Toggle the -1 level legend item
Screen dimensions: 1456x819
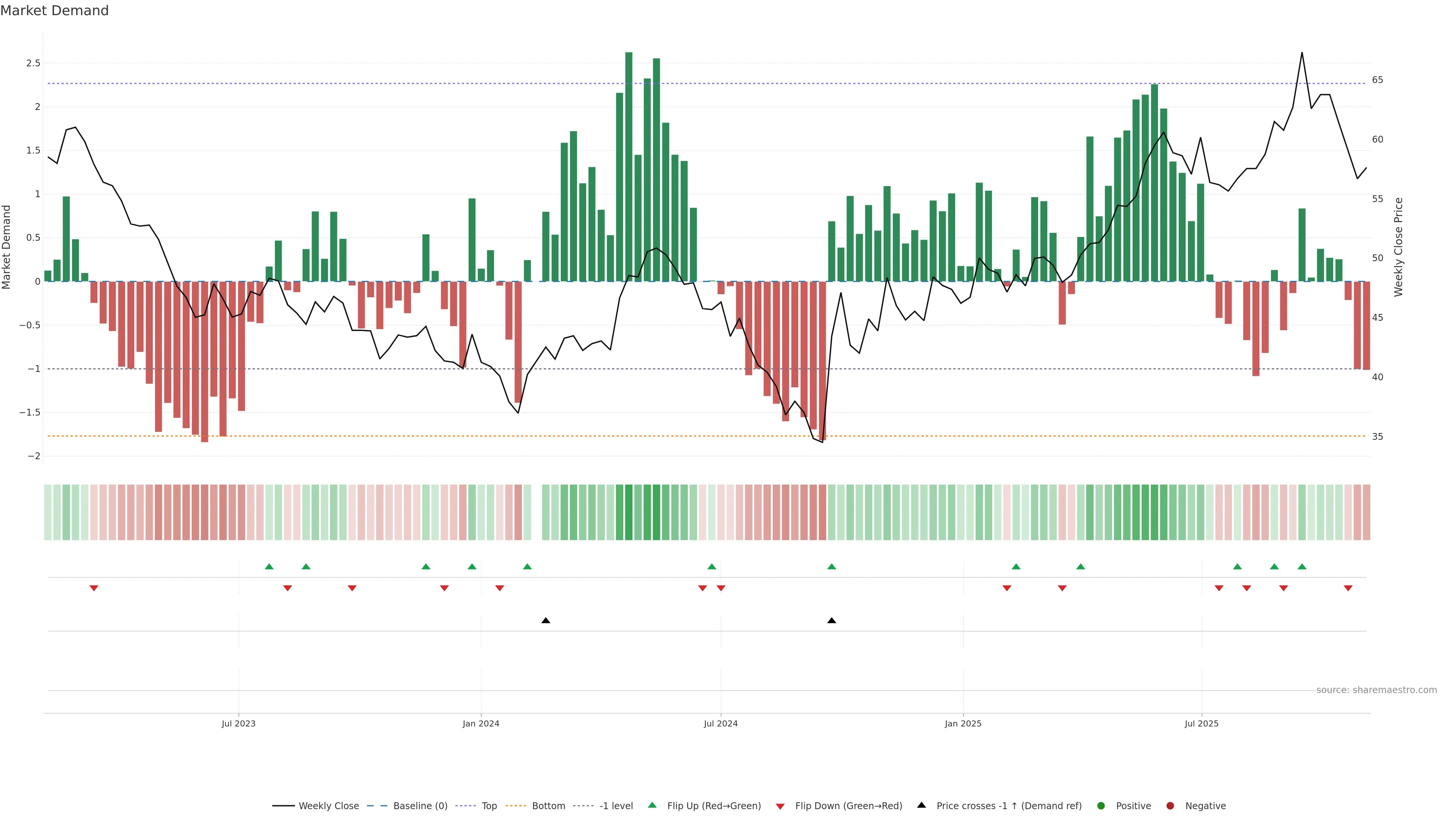pos(615,806)
